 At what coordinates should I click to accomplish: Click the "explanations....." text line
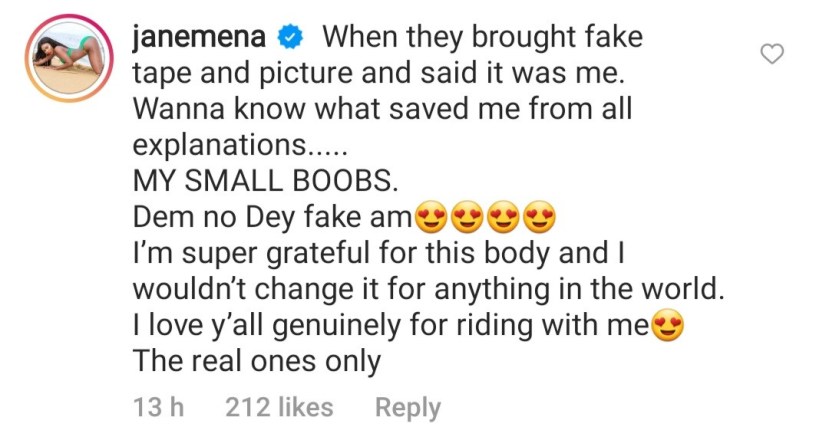click(240, 145)
